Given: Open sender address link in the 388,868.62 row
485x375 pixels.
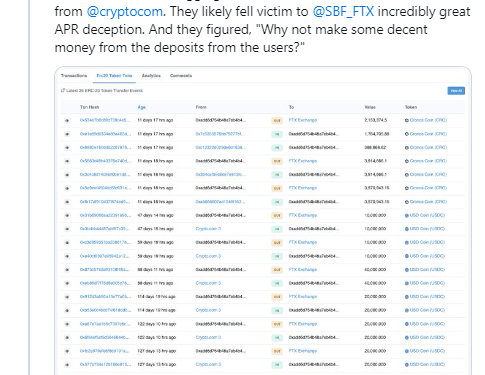Looking at the screenshot, I should tap(220, 147).
